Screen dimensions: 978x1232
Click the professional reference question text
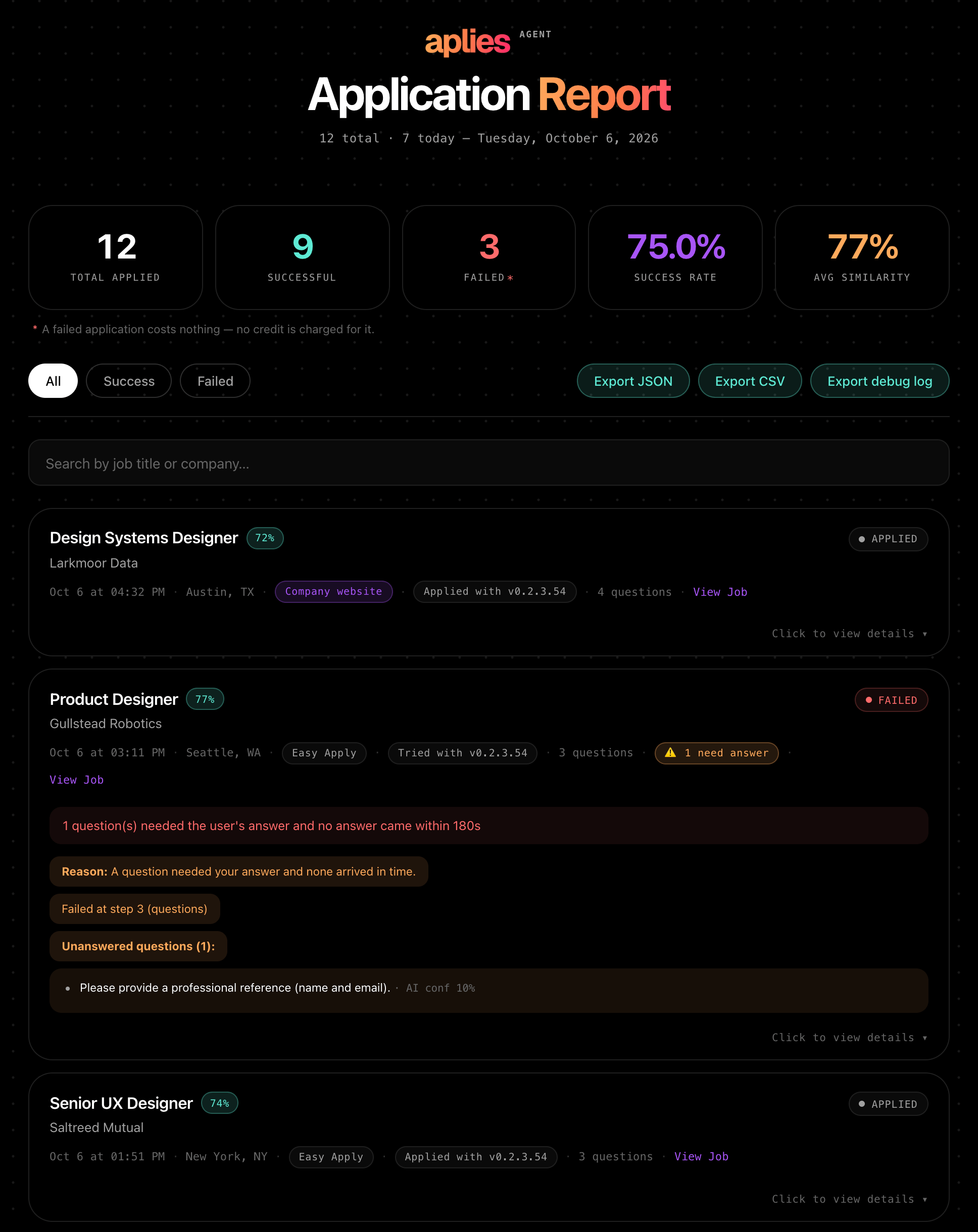tap(235, 988)
